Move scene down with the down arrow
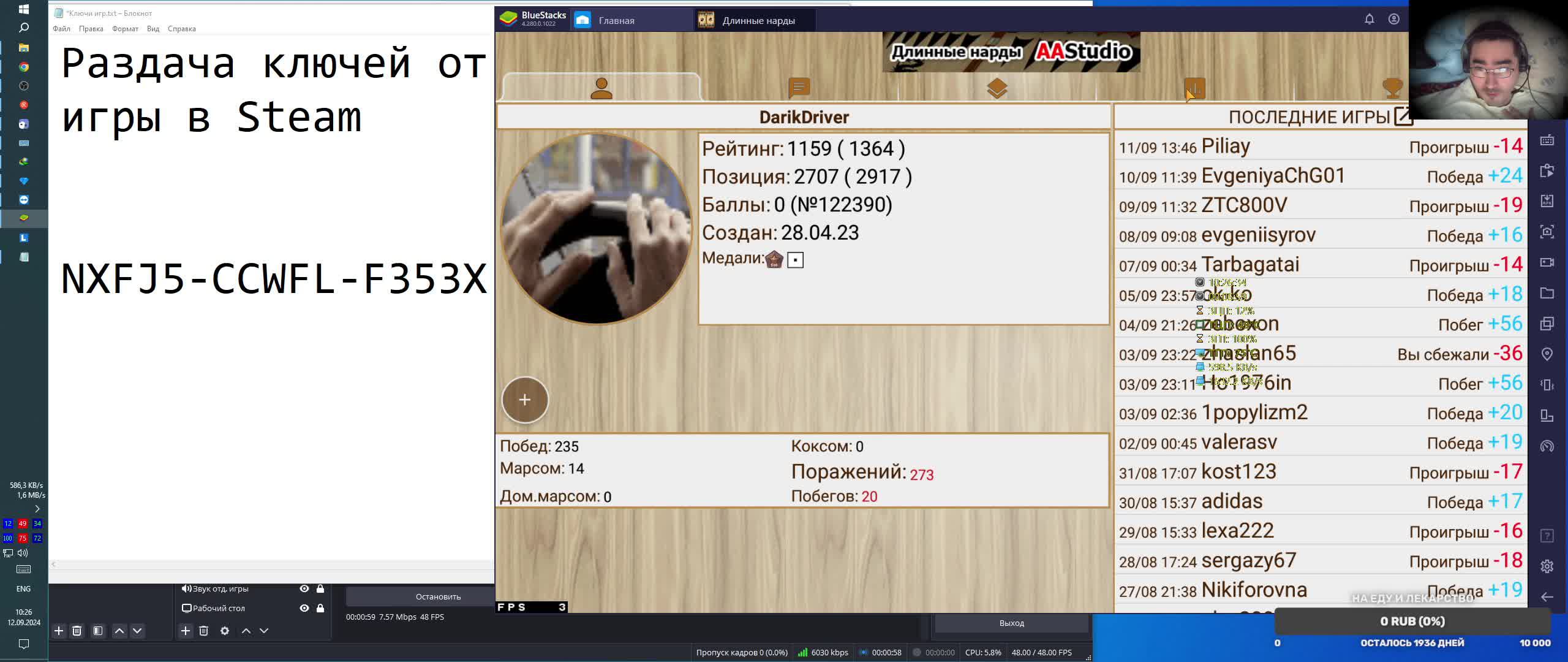Viewport: 1568px width, 662px height. coord(137,631)
